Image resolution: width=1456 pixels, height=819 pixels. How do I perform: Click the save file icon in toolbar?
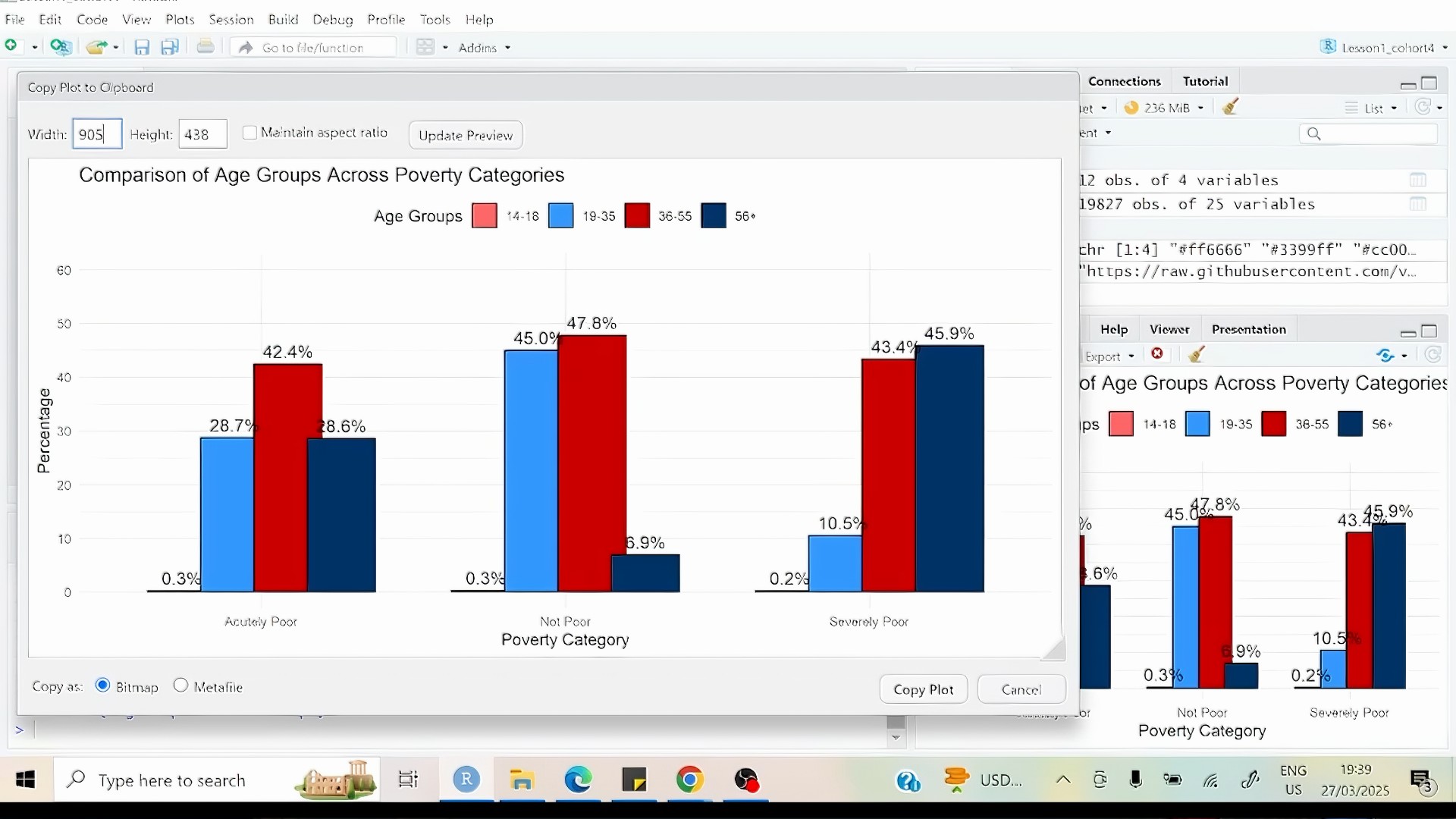(x=142, y=48)
